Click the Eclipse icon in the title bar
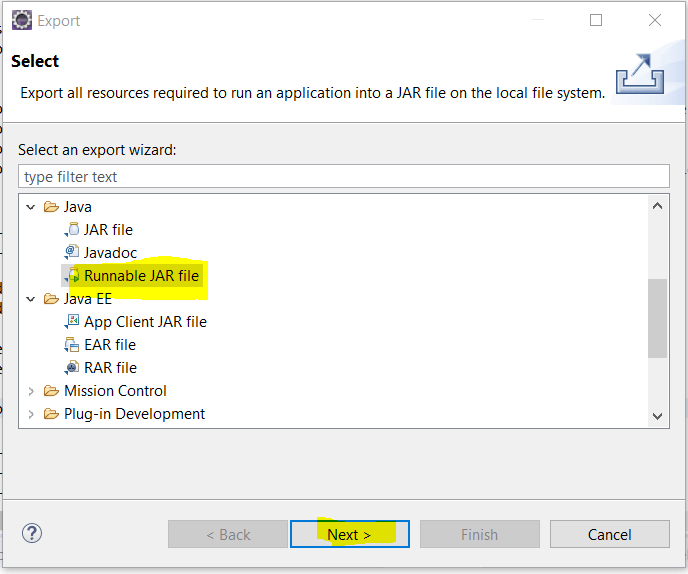Viewport: 688px width, 574px height. tap(22, 20)
